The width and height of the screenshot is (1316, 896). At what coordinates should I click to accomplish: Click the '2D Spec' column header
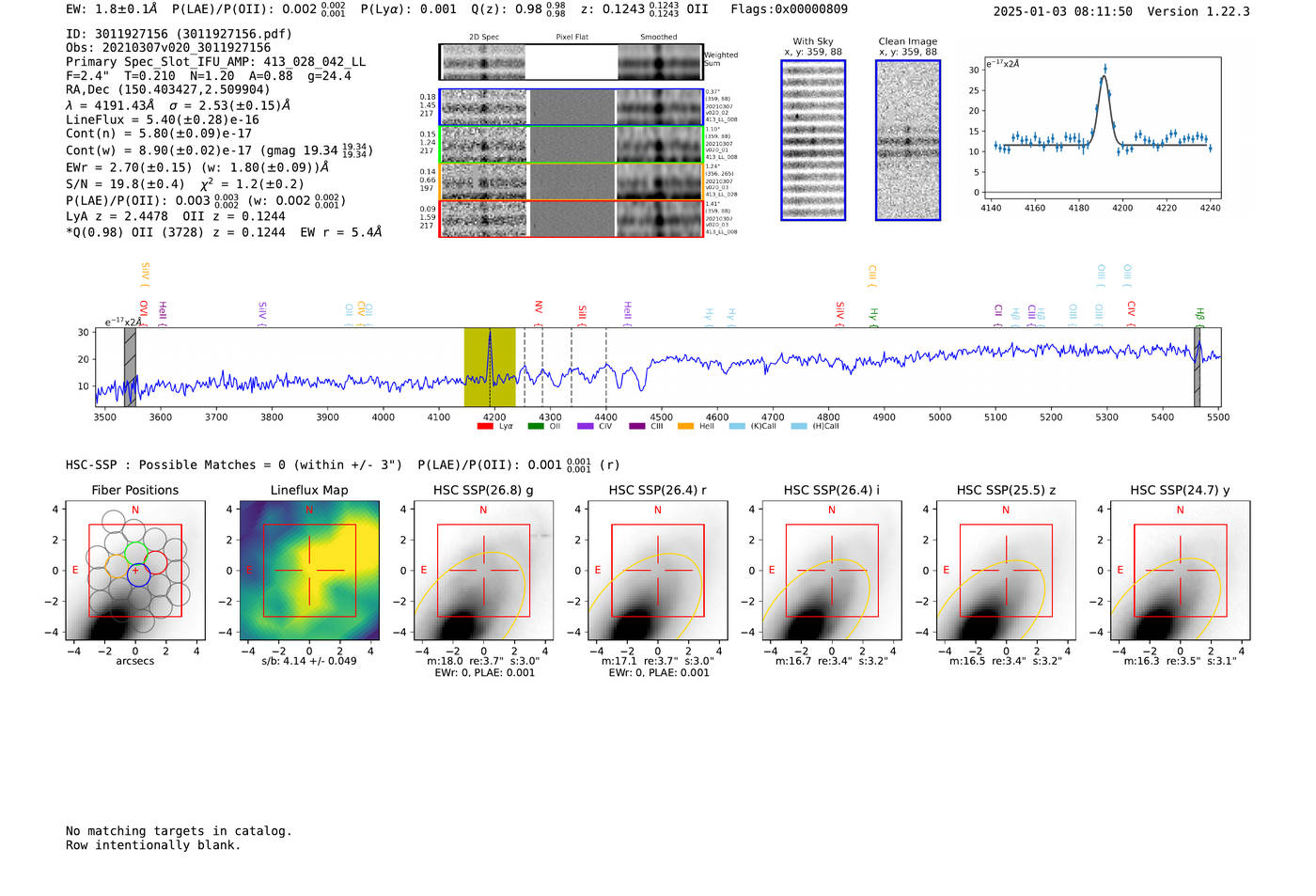(x=484, y=38)
